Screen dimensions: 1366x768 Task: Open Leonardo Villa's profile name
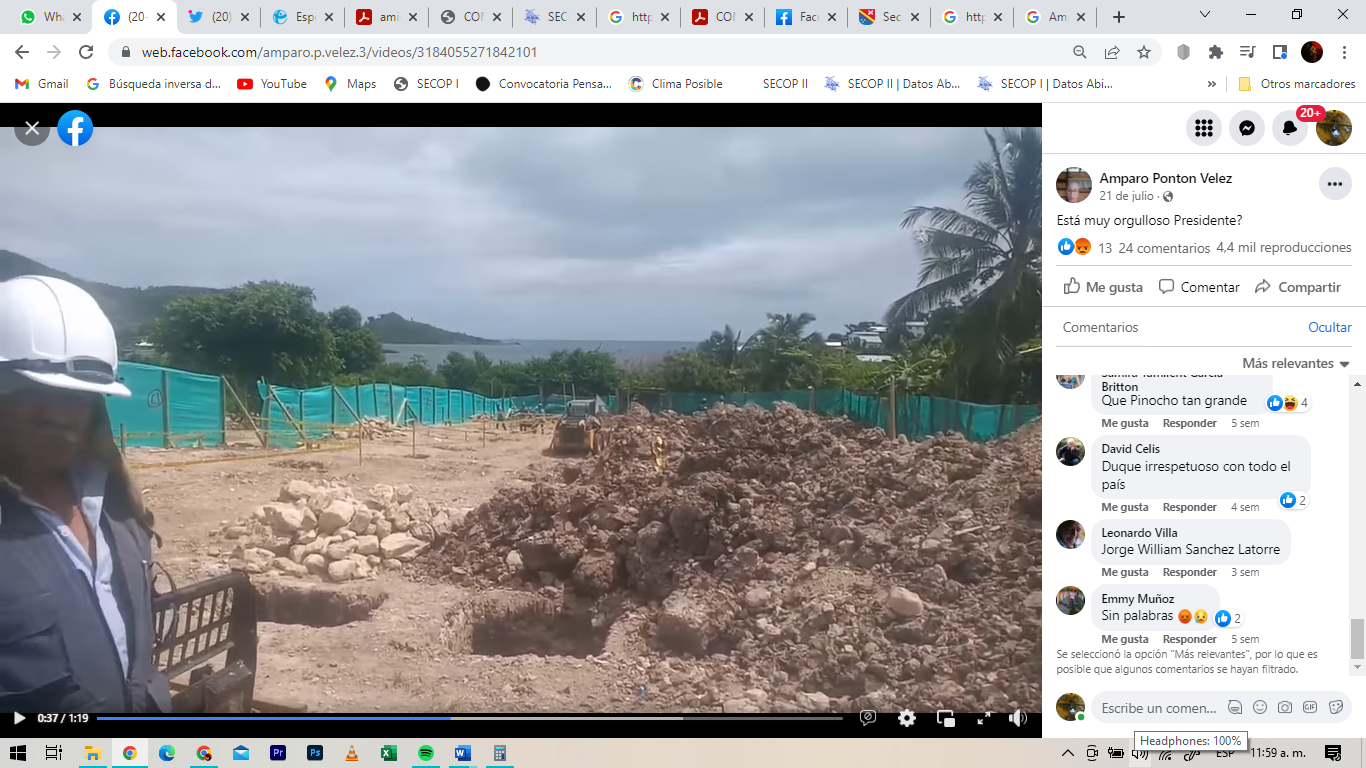(1139, 533)
